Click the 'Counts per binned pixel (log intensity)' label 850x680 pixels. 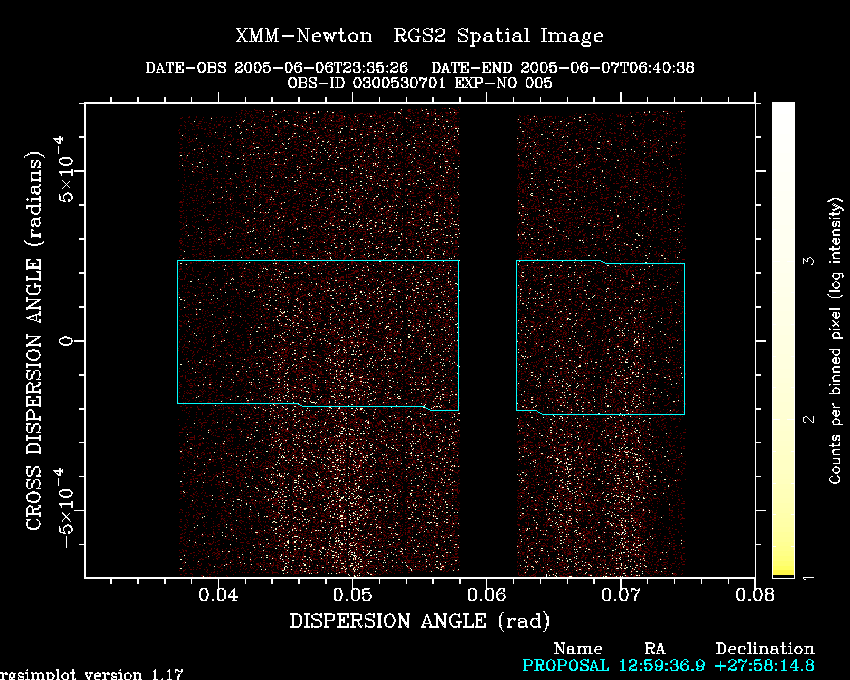click(835, 341)
